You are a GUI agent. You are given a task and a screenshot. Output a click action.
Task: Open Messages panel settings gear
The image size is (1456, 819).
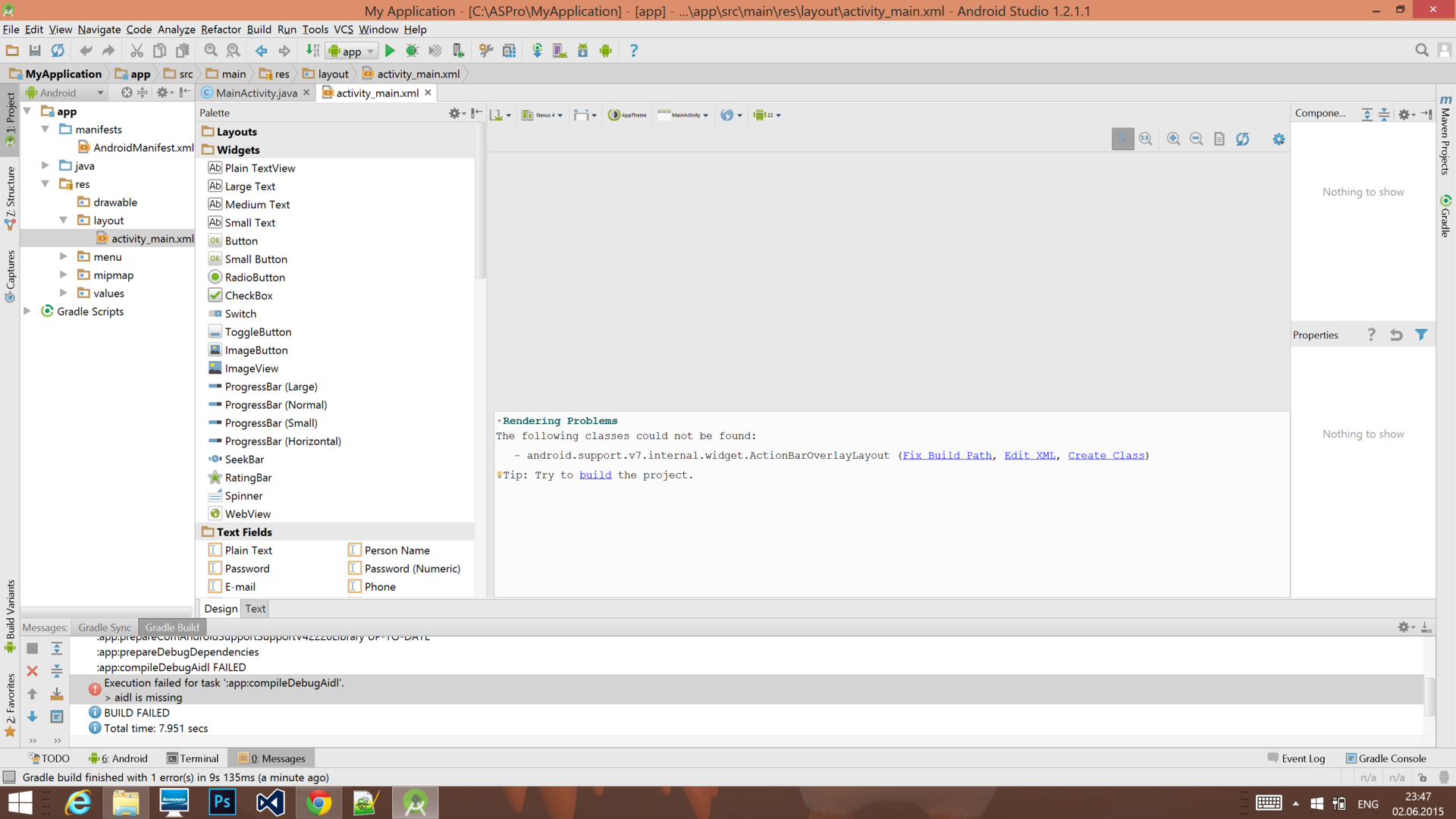click(1406, 627)
